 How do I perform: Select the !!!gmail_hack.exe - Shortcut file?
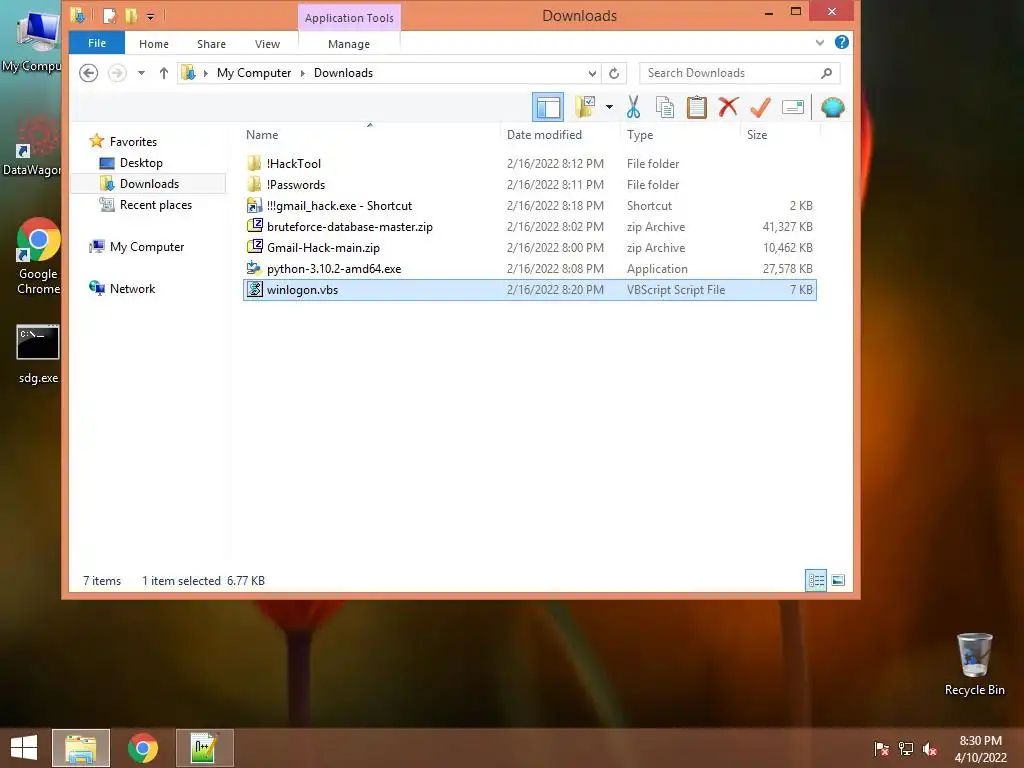click(x=530, y=206)
